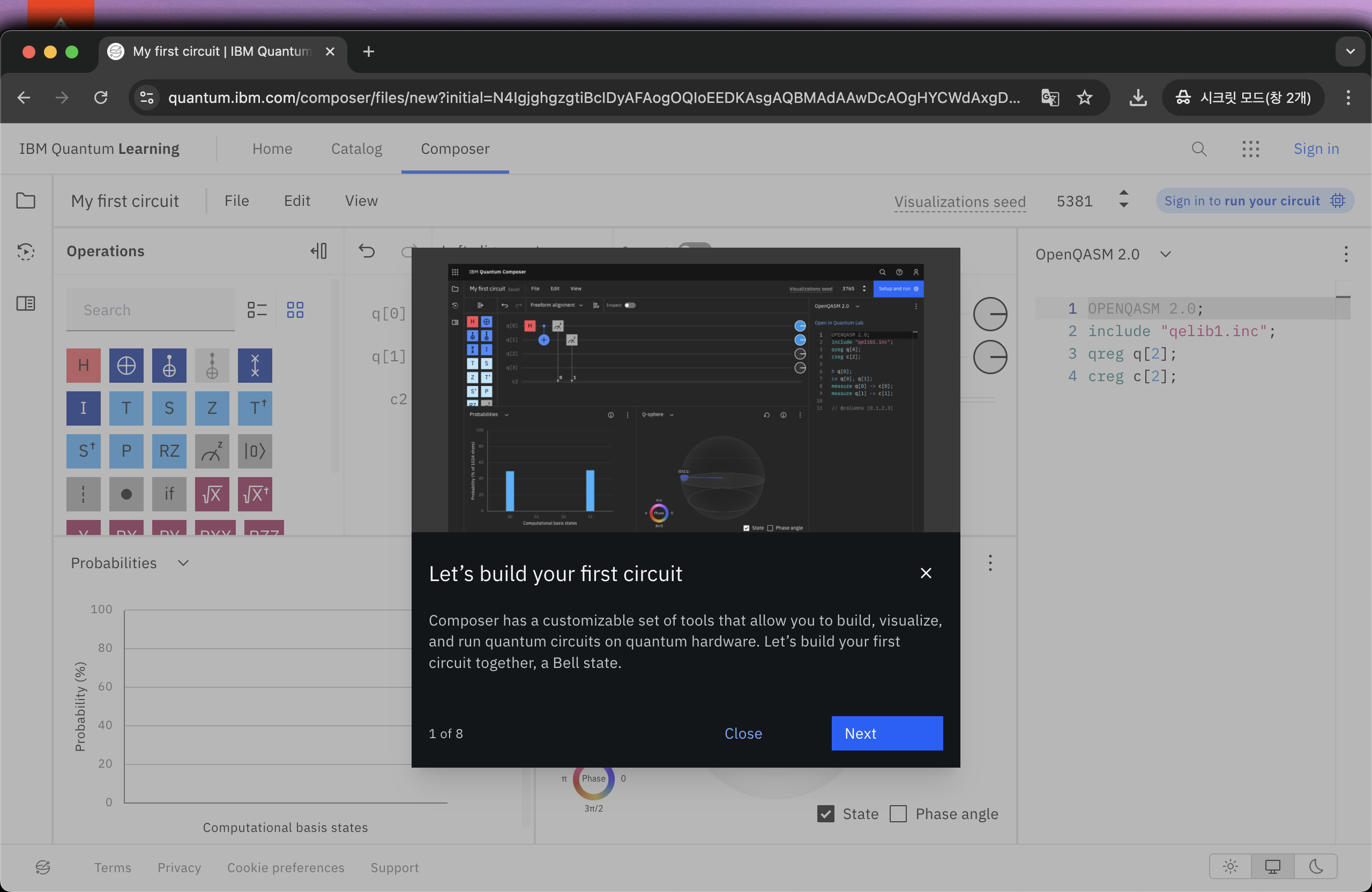This screenshot has width=1372, height=892.
Task: Switch operations to list view
Action: click(x=257, y=310)
